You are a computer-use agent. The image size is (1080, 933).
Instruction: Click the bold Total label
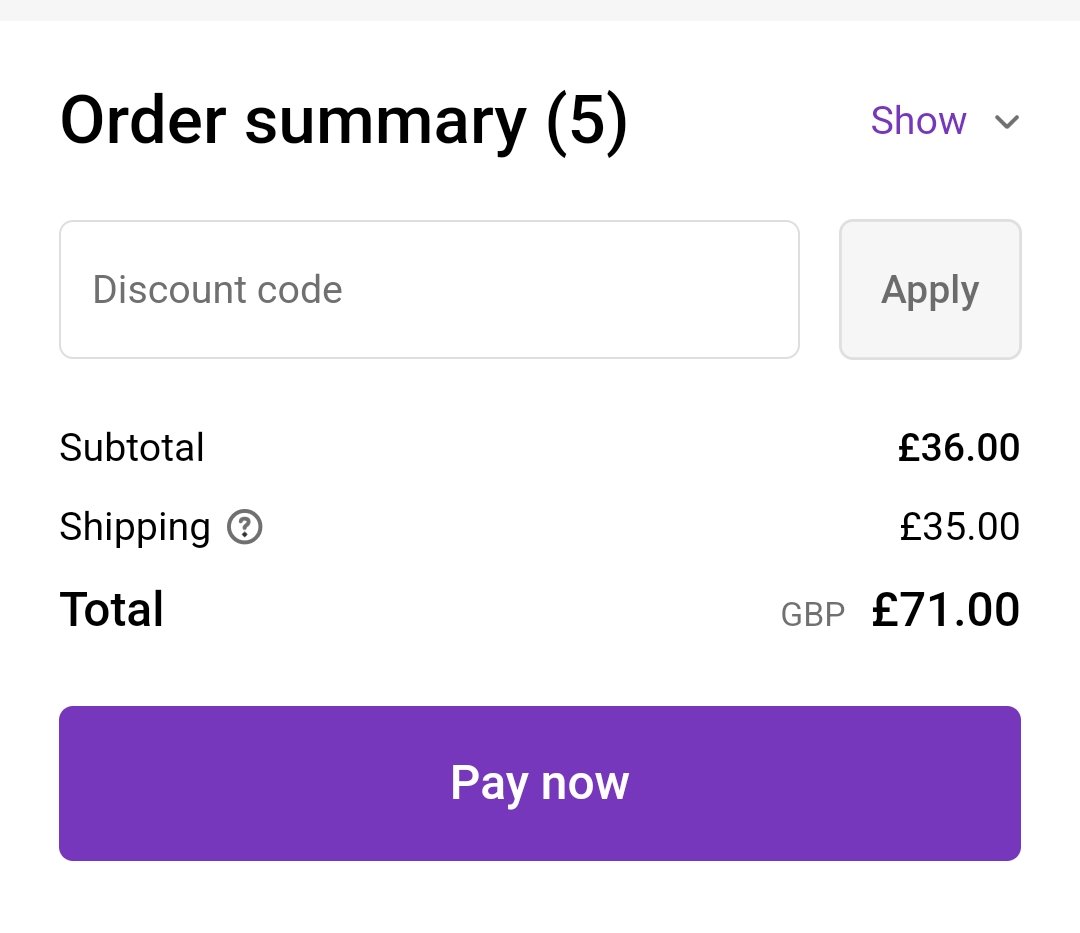click(112, 609)
